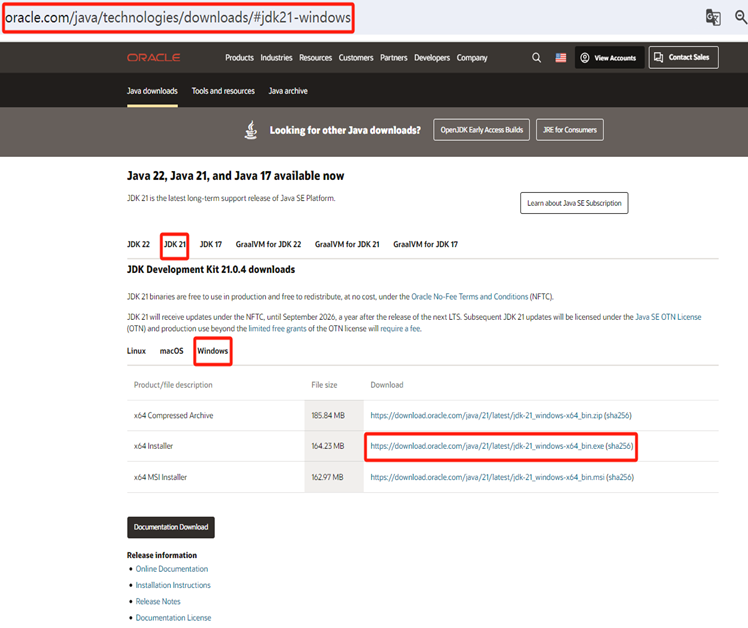
Task: Select GraalVM for JDK 22 tab
Action: pyautogui.click(x=268, y=244)
